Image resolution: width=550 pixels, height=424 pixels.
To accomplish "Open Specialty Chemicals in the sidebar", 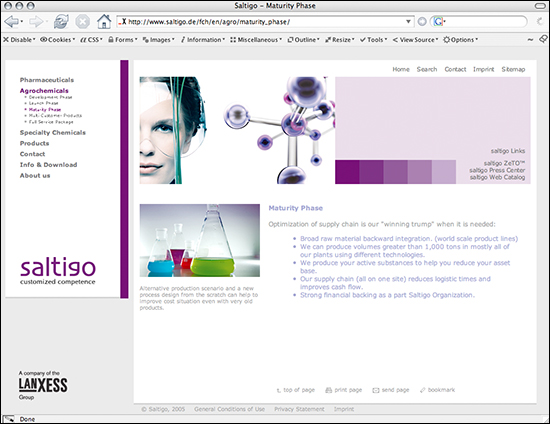I will [x=53, y=133].
